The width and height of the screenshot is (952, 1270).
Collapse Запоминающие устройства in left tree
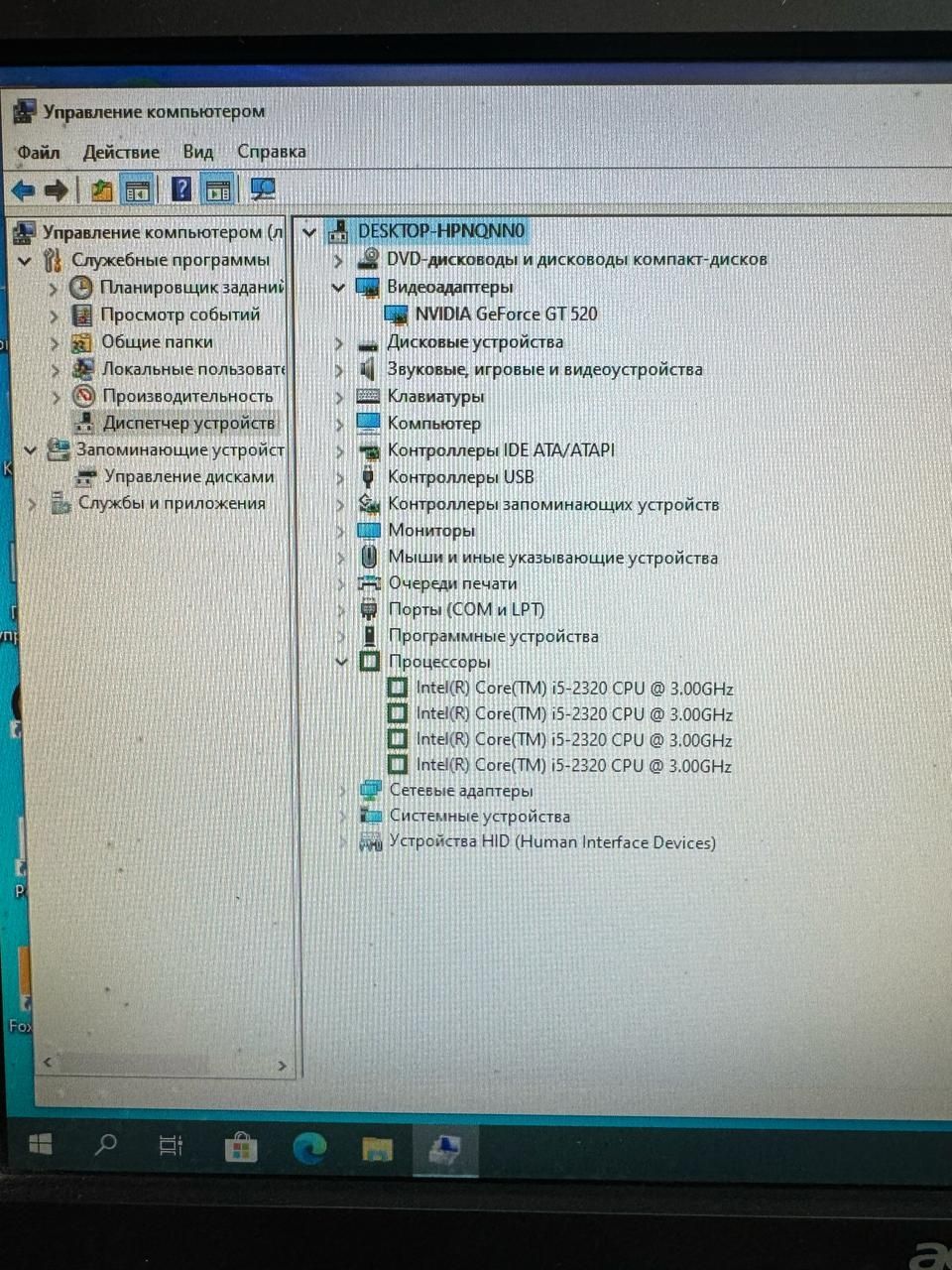coord(30,450)
